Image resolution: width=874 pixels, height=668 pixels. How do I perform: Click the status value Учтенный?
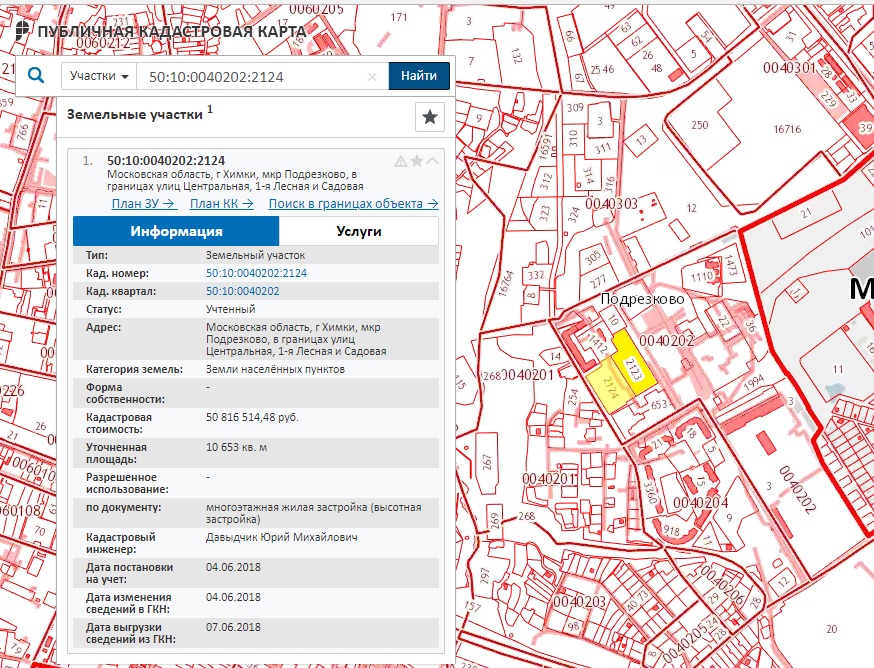point(230,309)
